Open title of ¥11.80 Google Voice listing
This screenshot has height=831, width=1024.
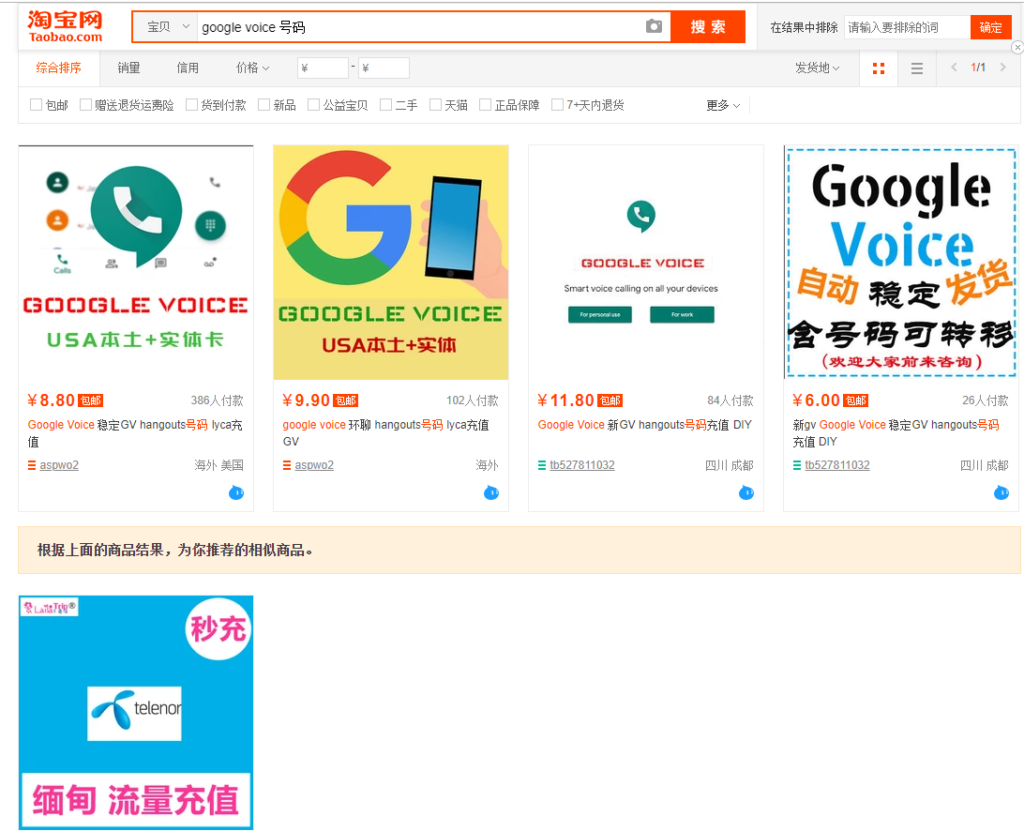tap(645, 425)
